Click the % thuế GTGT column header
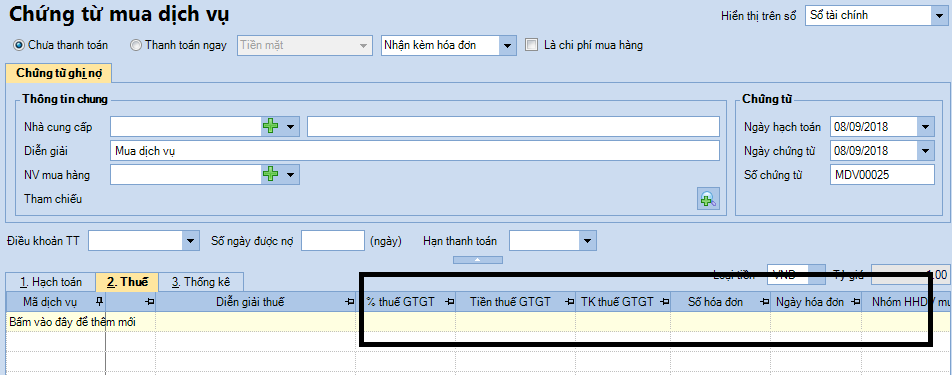Viewport: 952px width, 375px height. [406, 302]
